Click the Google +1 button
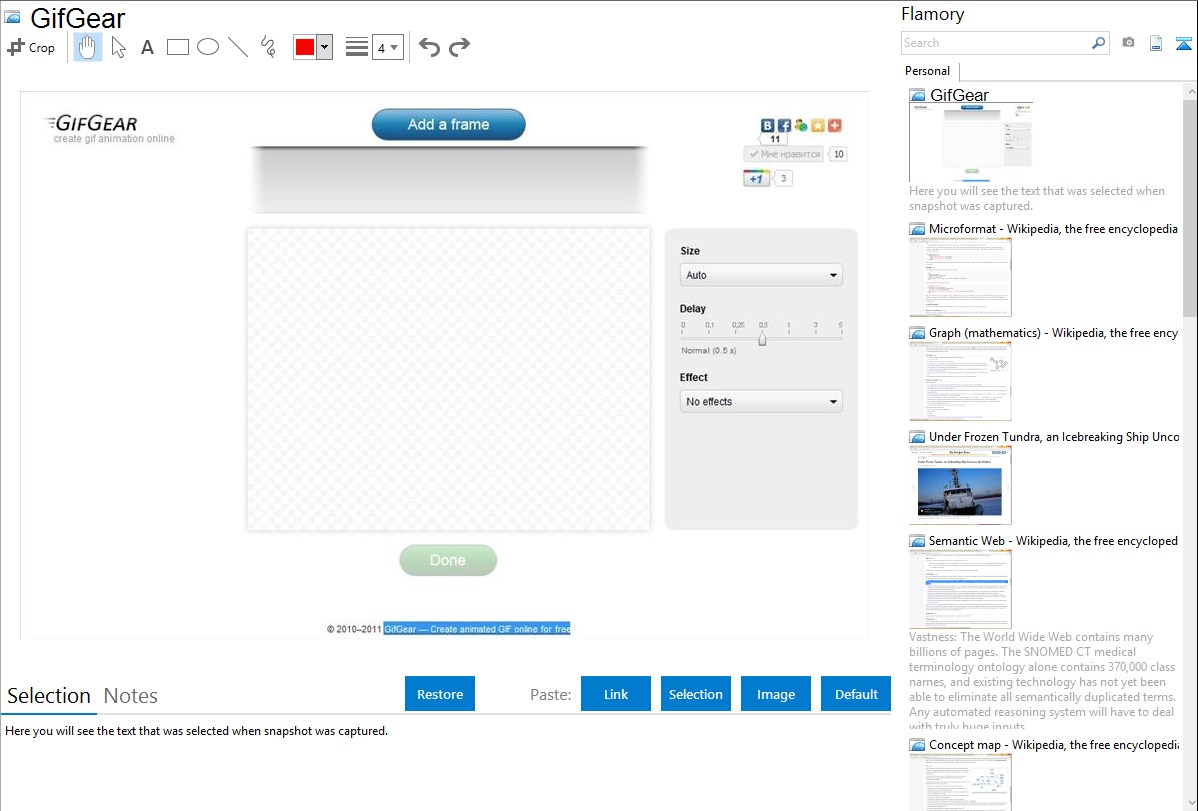This screenshot has height=811, width=1198. click(x=756, y=178)
